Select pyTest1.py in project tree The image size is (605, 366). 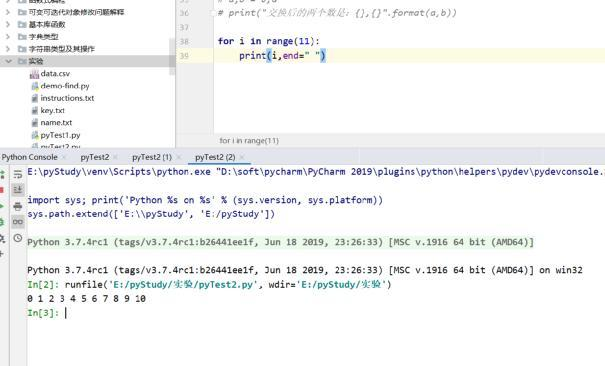(x=60, y=135)
